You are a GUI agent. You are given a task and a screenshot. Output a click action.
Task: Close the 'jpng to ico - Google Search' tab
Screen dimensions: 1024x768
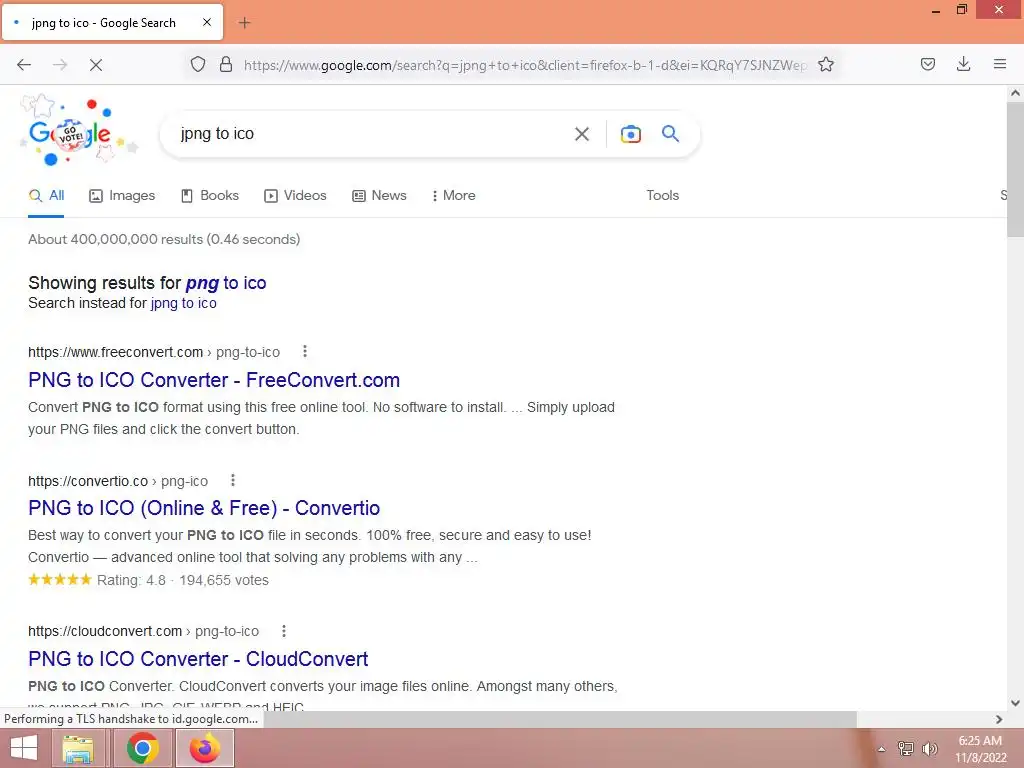click(x=207, y=22)
